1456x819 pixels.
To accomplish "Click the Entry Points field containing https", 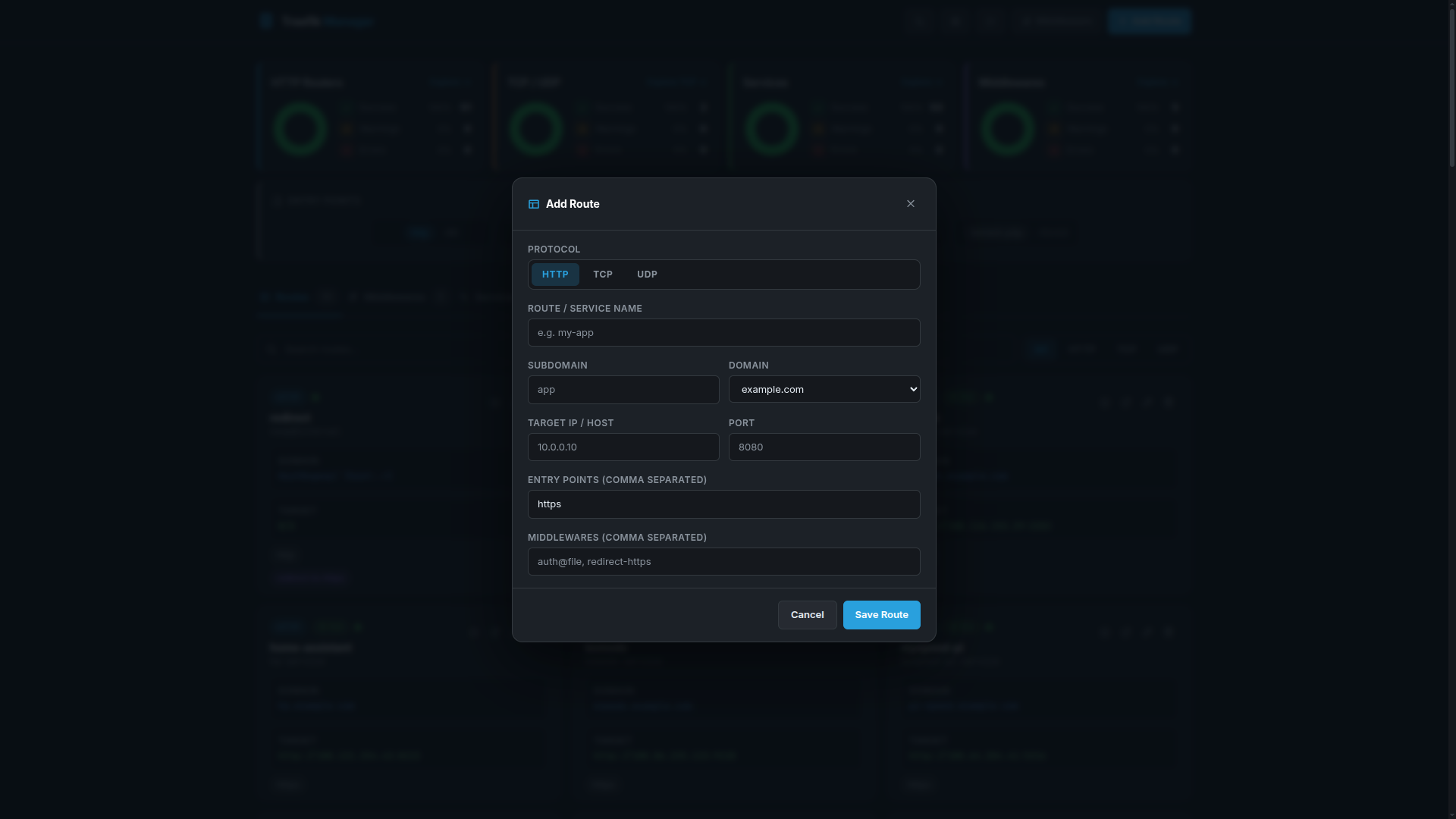I will tap(723, 504).
